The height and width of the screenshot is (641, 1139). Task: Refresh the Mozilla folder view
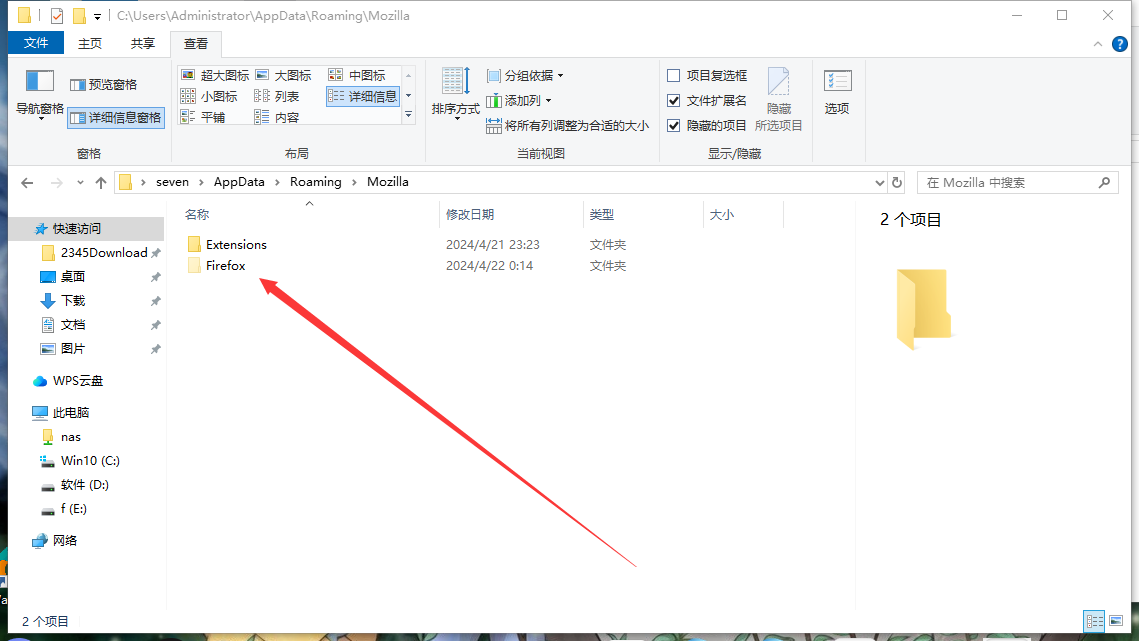897,182
